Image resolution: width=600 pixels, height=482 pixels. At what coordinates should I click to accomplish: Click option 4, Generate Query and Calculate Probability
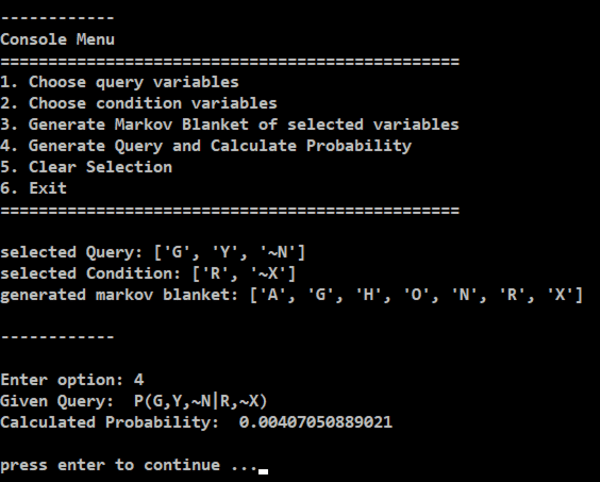(206, 145)
